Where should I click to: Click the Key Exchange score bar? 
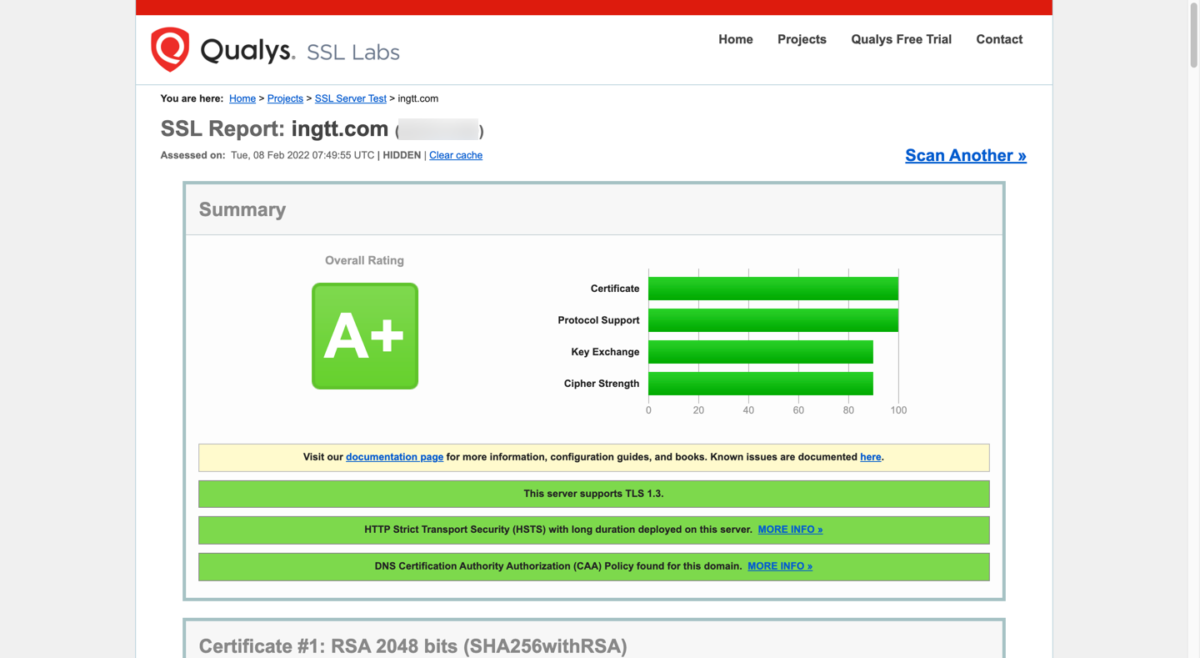[761, 352]
